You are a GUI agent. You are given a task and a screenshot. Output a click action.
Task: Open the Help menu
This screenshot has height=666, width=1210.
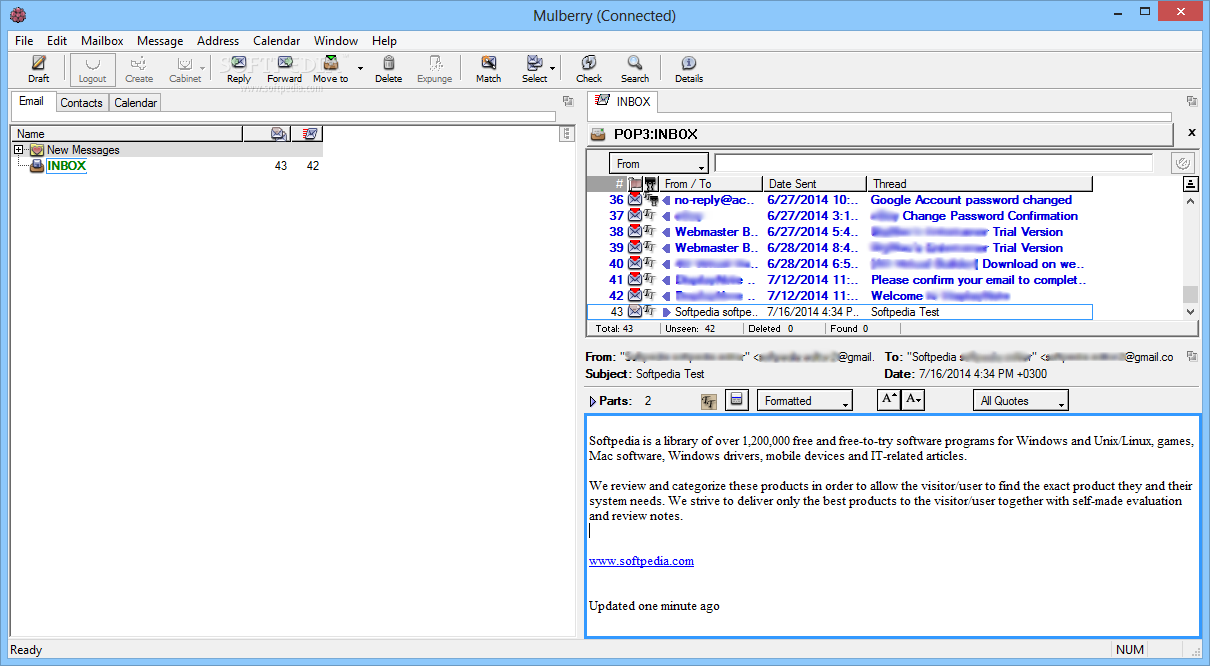tap(384, 41)
